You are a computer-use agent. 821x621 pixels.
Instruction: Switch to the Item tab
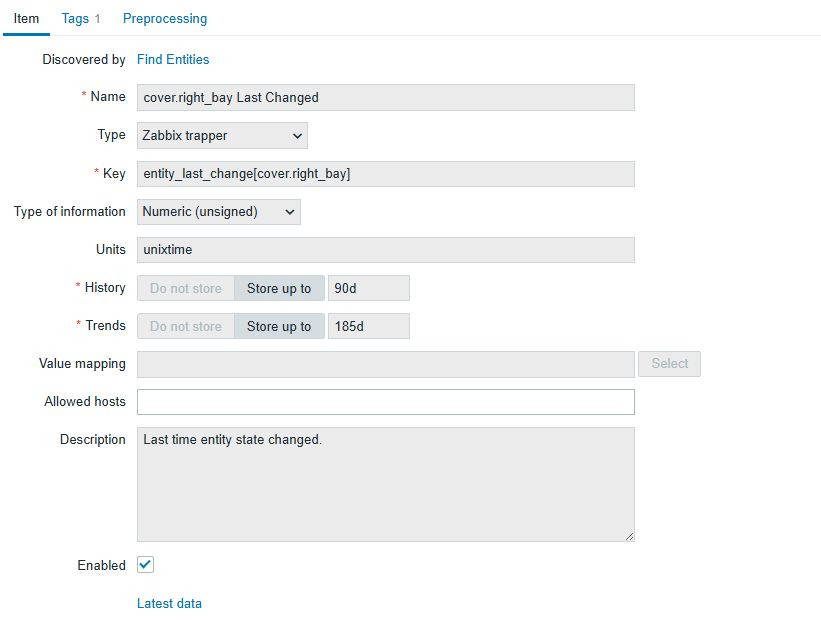point(26,18)
